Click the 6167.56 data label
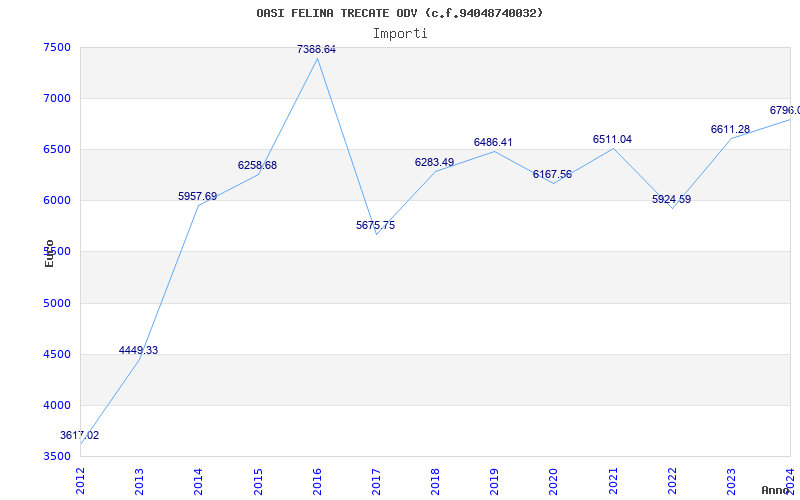This screenshot has width=800, height=500. [x=553, y=174]
